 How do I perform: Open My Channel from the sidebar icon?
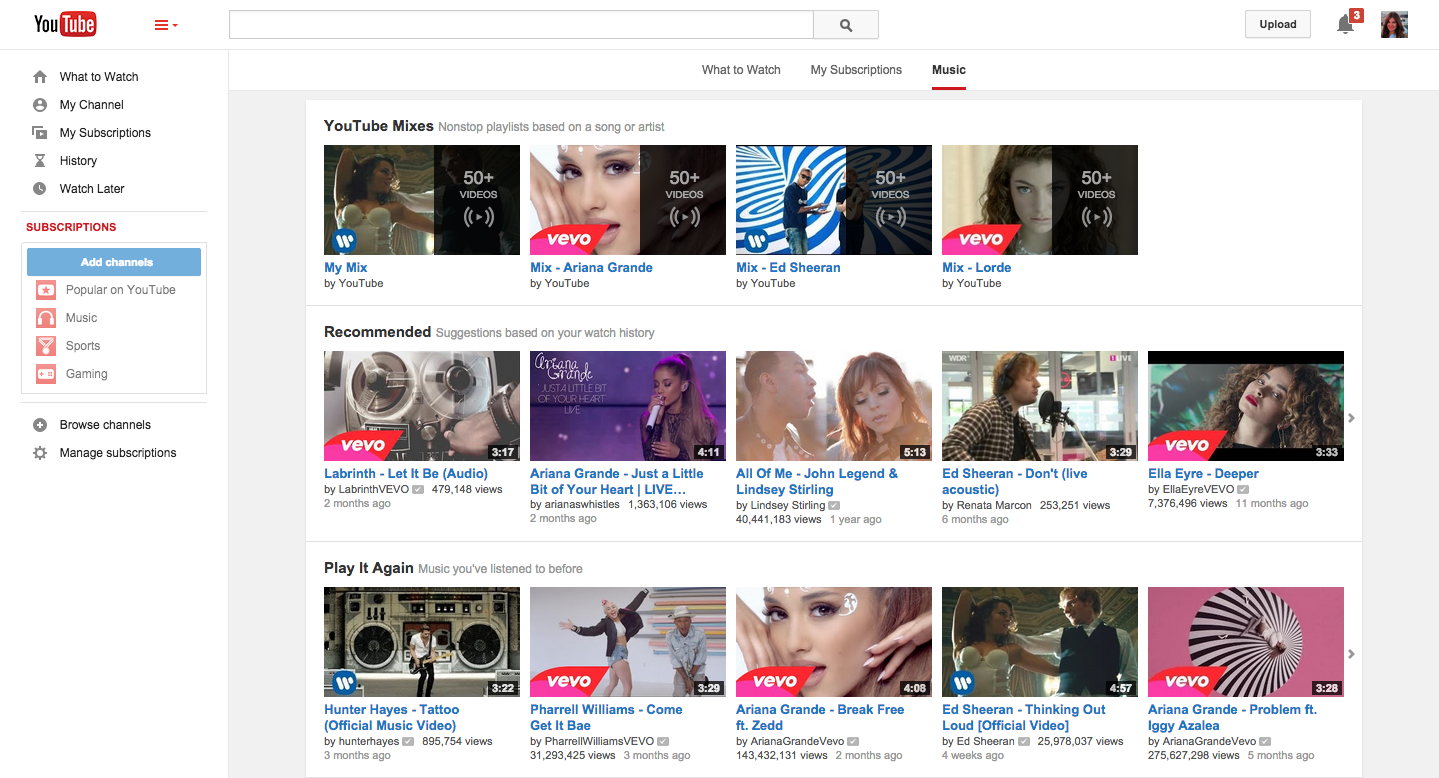point(39,104)
